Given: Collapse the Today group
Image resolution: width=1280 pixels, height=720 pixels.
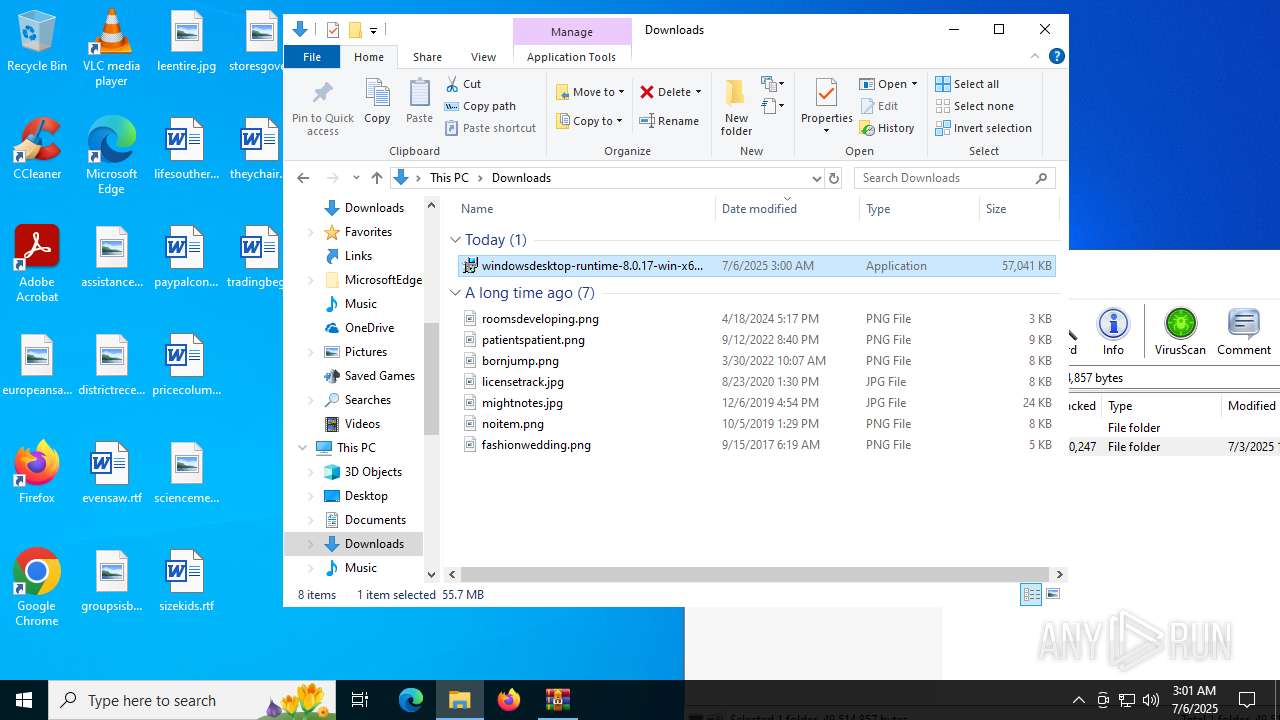Looking at the screenshot, I should coord(455,240).
